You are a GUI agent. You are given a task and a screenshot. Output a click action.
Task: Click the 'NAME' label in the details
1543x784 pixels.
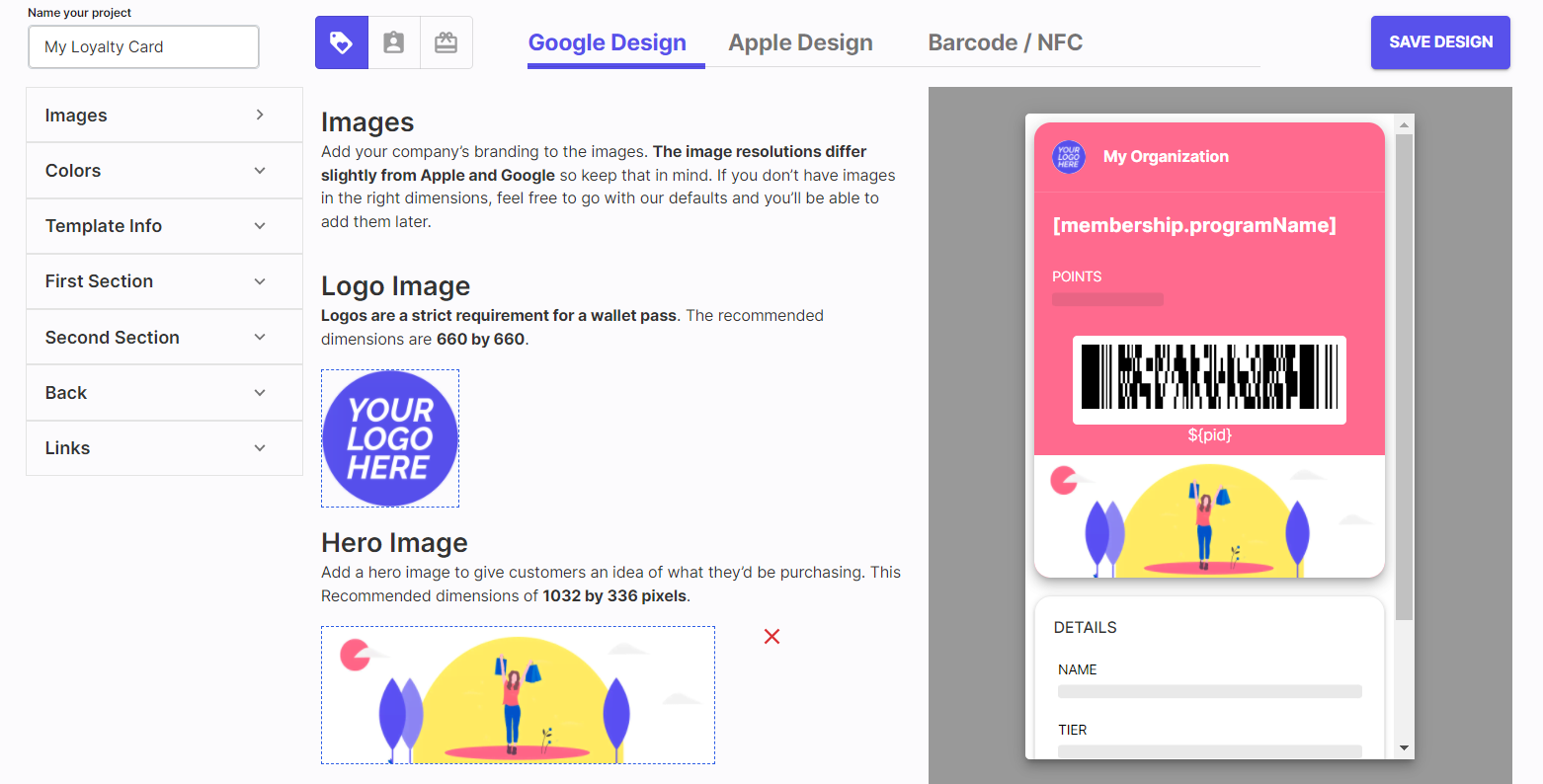1078,669
